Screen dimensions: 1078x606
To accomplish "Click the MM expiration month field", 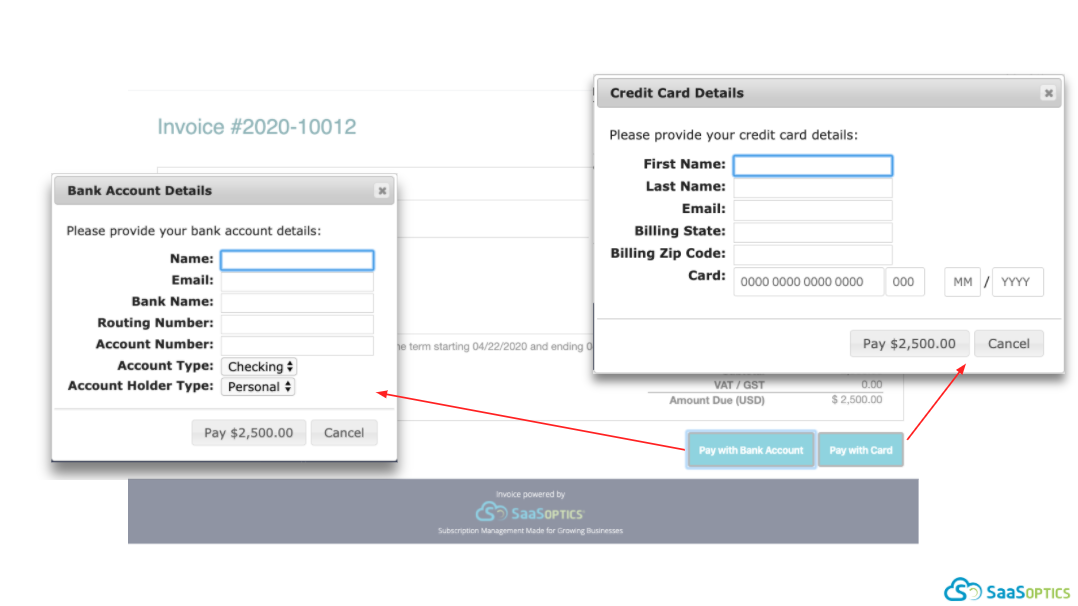I will click(x=962, y=282).
